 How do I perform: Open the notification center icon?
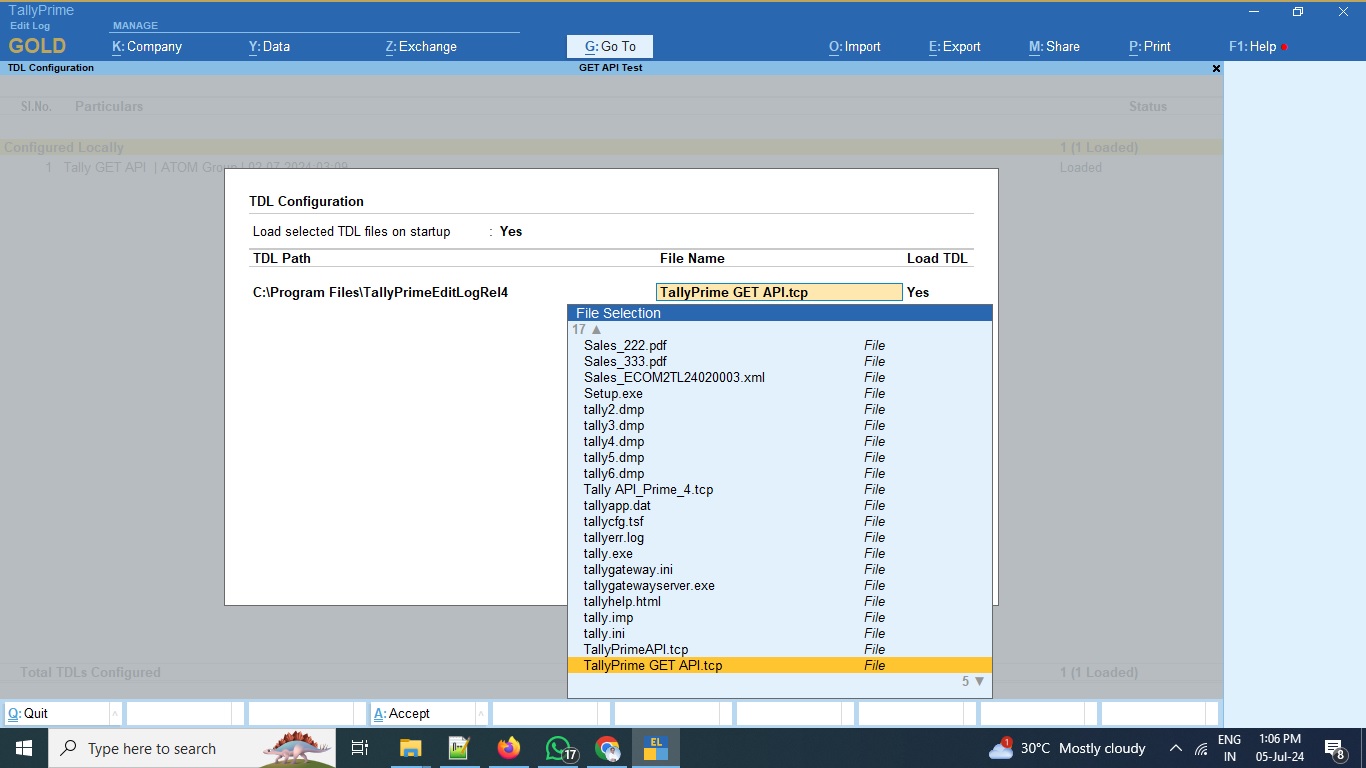click(x=1335, y=748)
